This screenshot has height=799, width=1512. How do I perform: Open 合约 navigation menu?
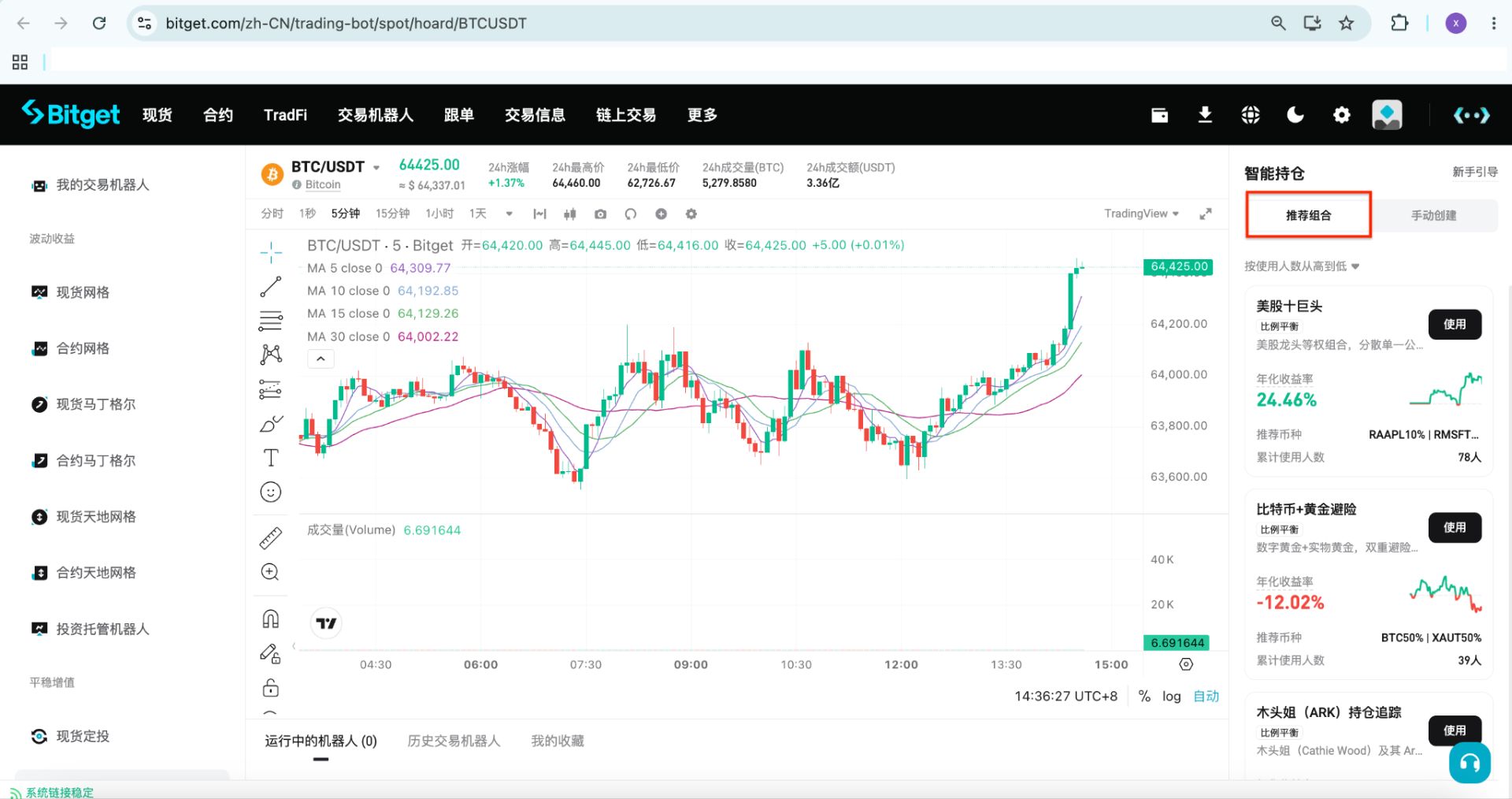coord(217,115)
